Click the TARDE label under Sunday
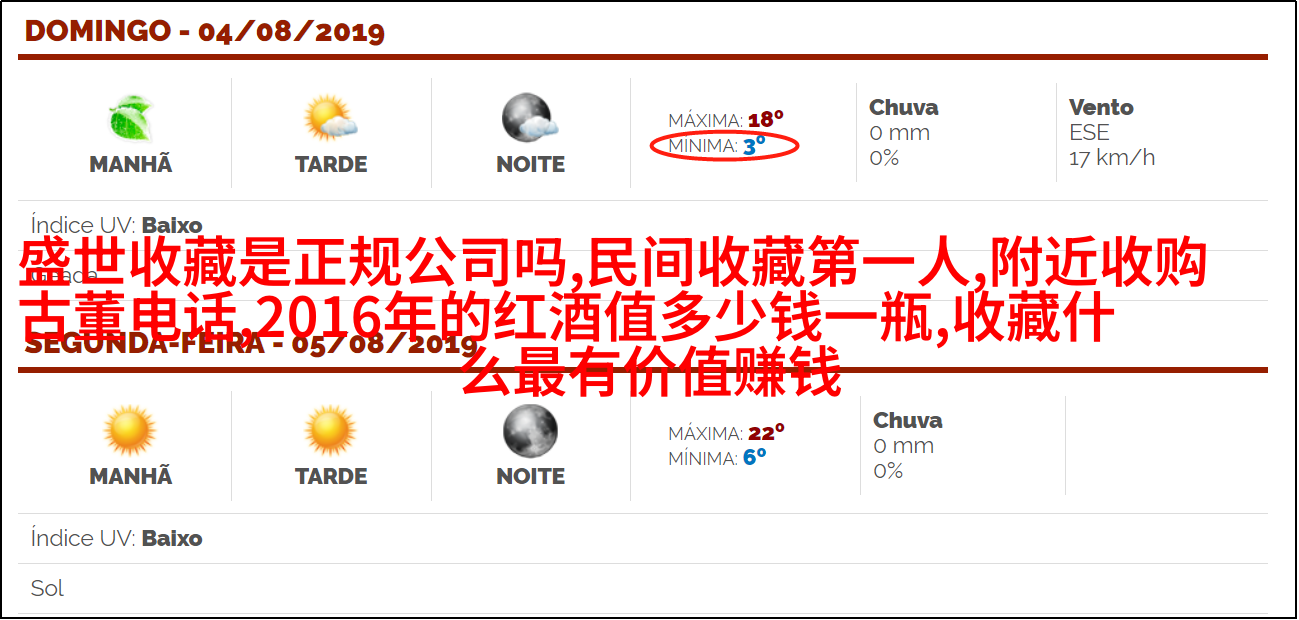 (331, 164)
